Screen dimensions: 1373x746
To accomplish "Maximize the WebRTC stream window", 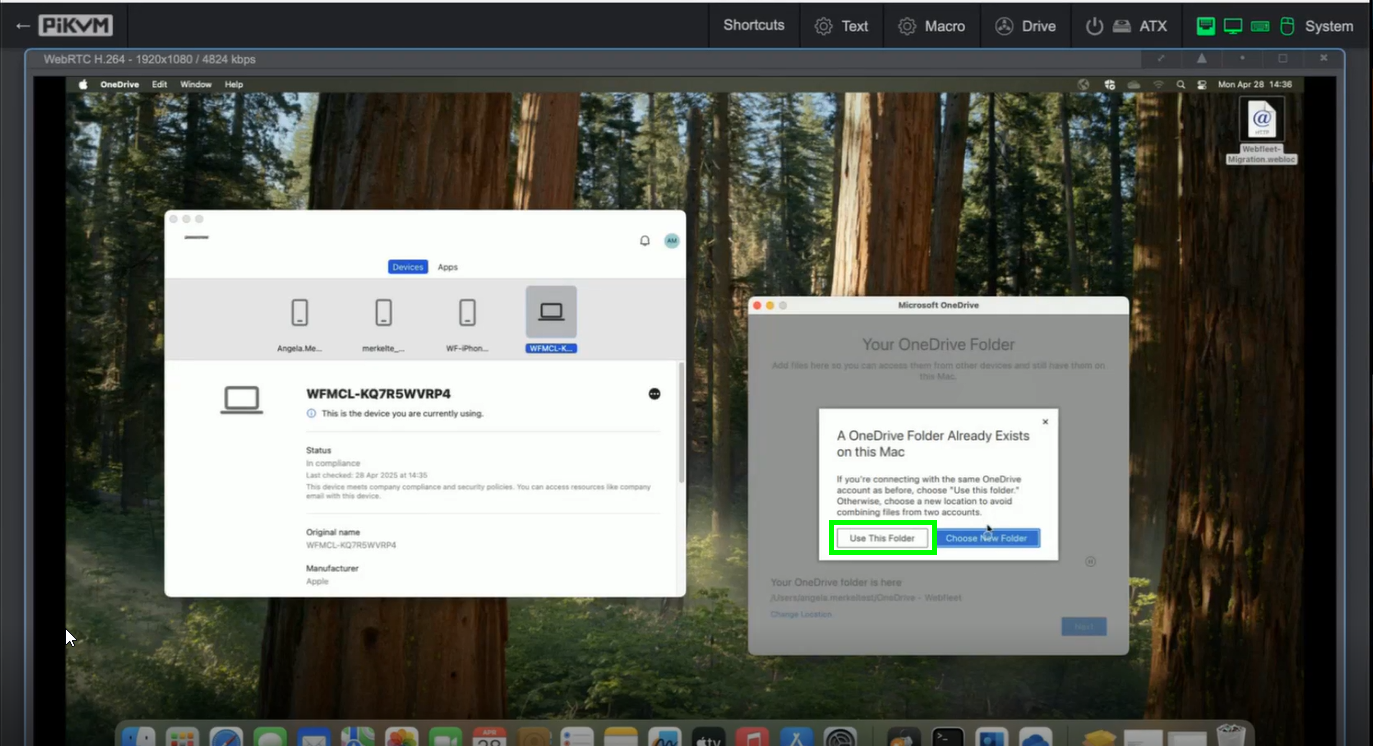I will 1283,59.
